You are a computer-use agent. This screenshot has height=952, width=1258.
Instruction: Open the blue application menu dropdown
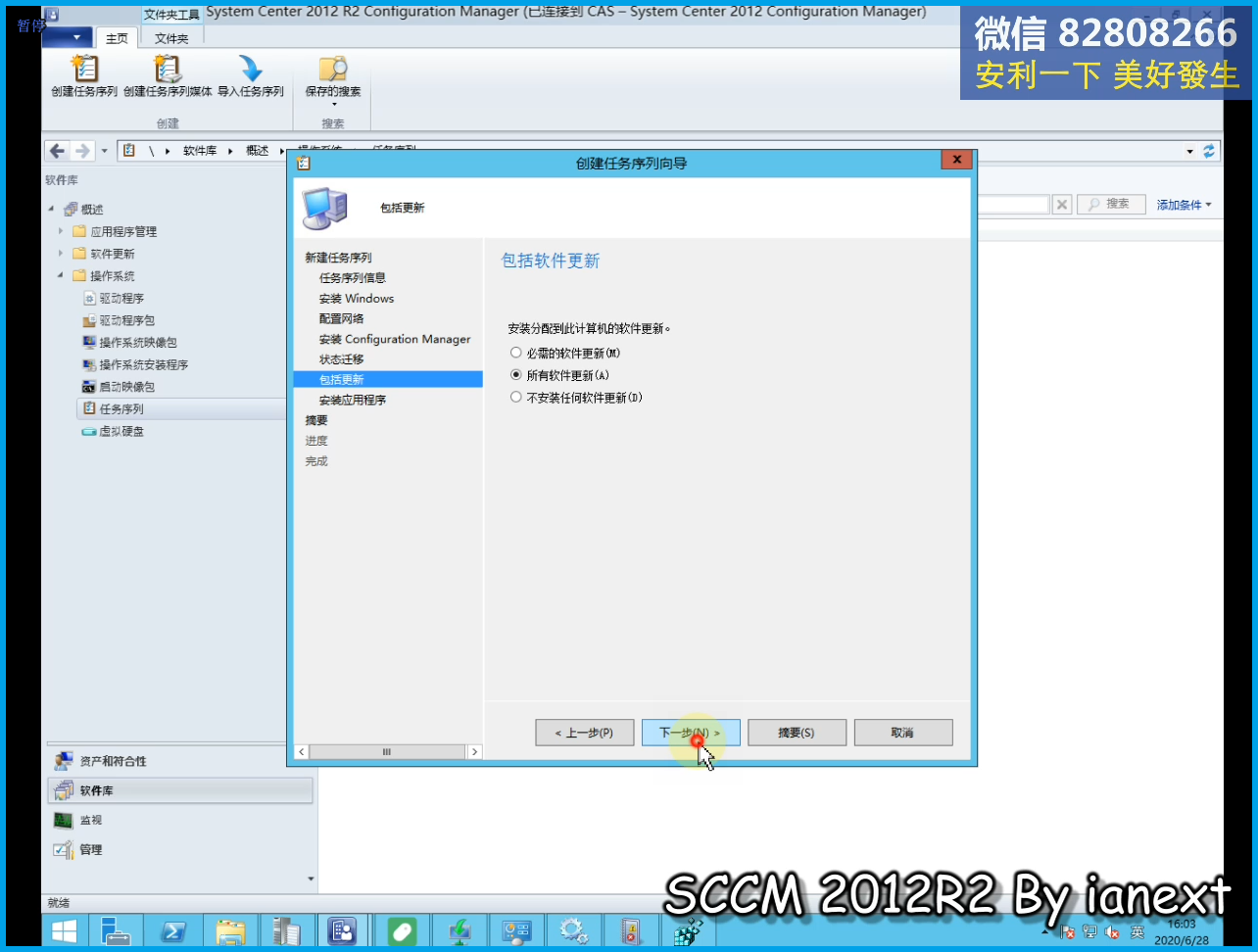[70, 37]
